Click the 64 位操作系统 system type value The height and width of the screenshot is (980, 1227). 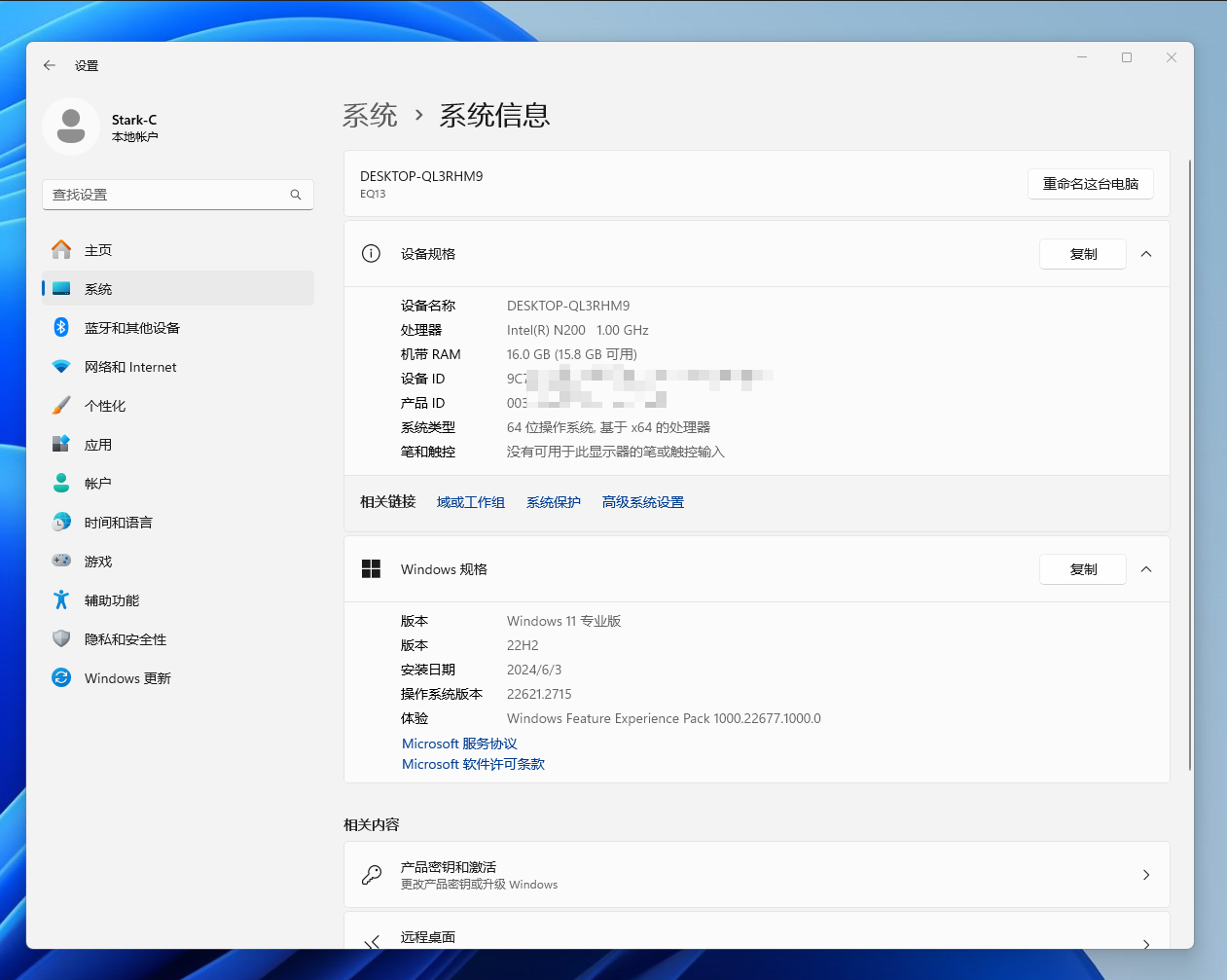(x=608, y=427)
